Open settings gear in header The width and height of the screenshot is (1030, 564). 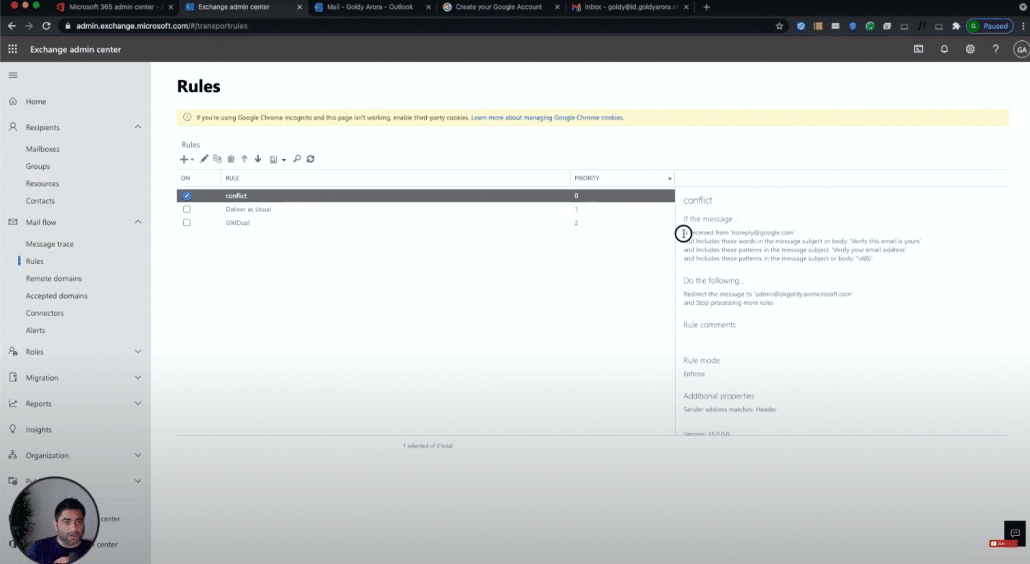click(970, 49)
